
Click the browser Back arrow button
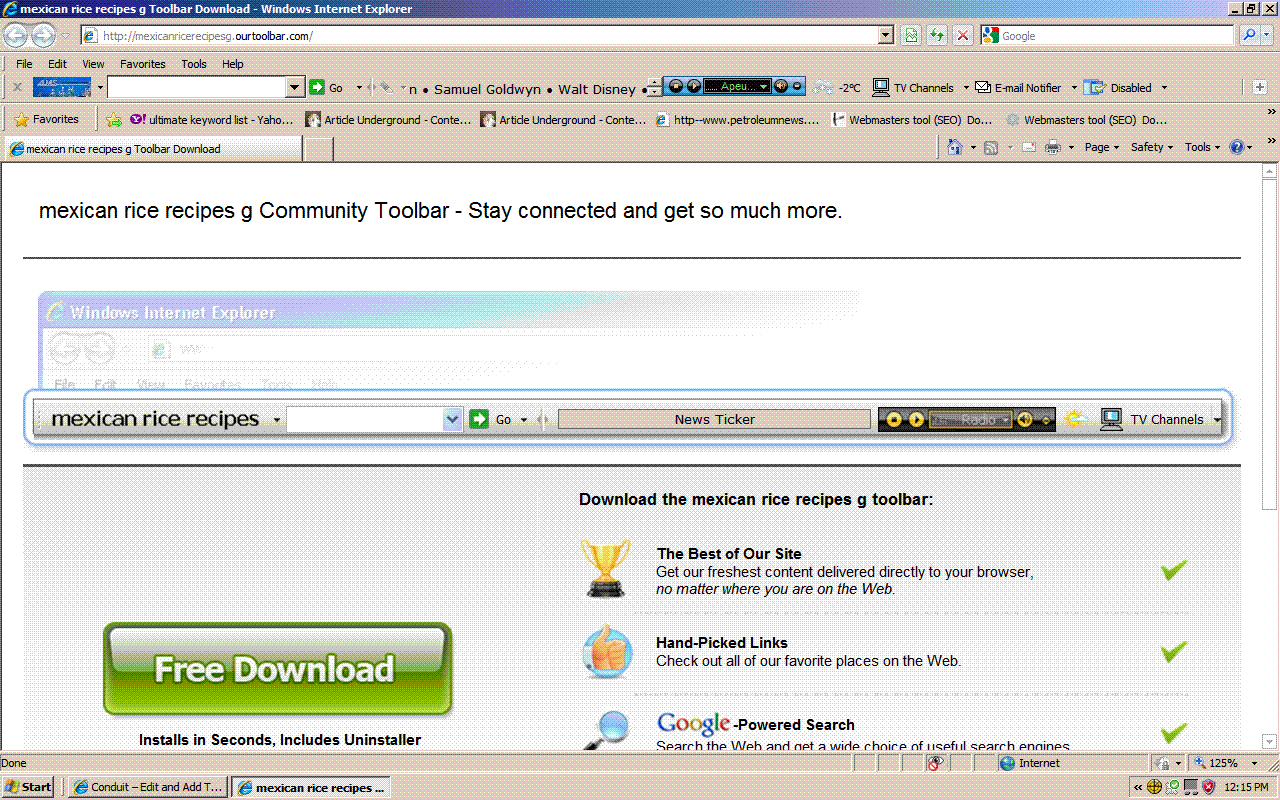coord(15,36)
